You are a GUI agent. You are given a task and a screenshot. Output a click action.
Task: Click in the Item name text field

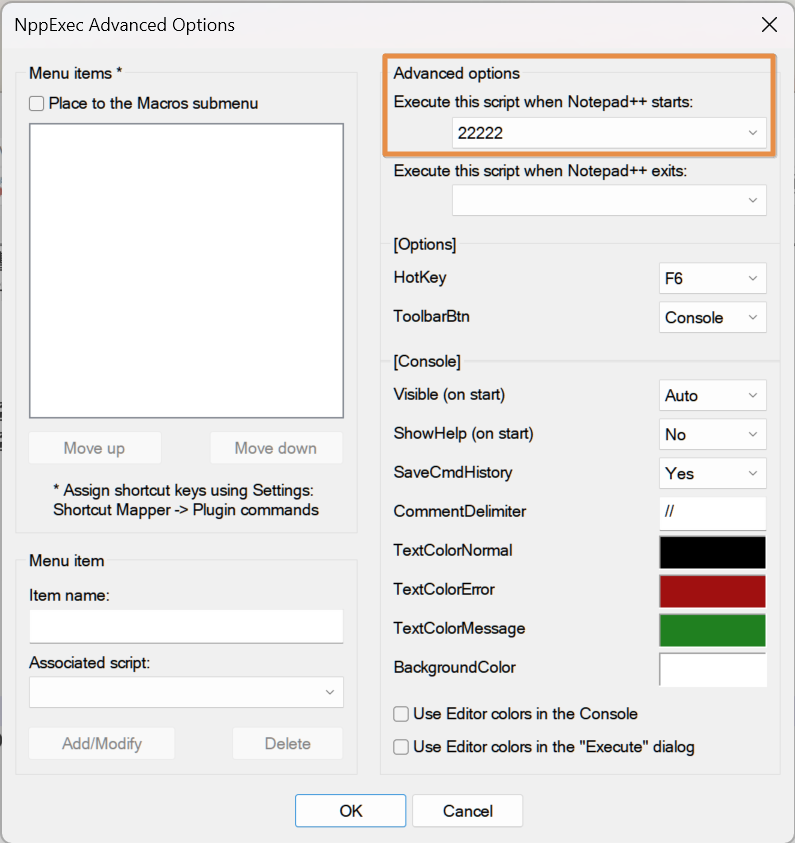[187, 626]
